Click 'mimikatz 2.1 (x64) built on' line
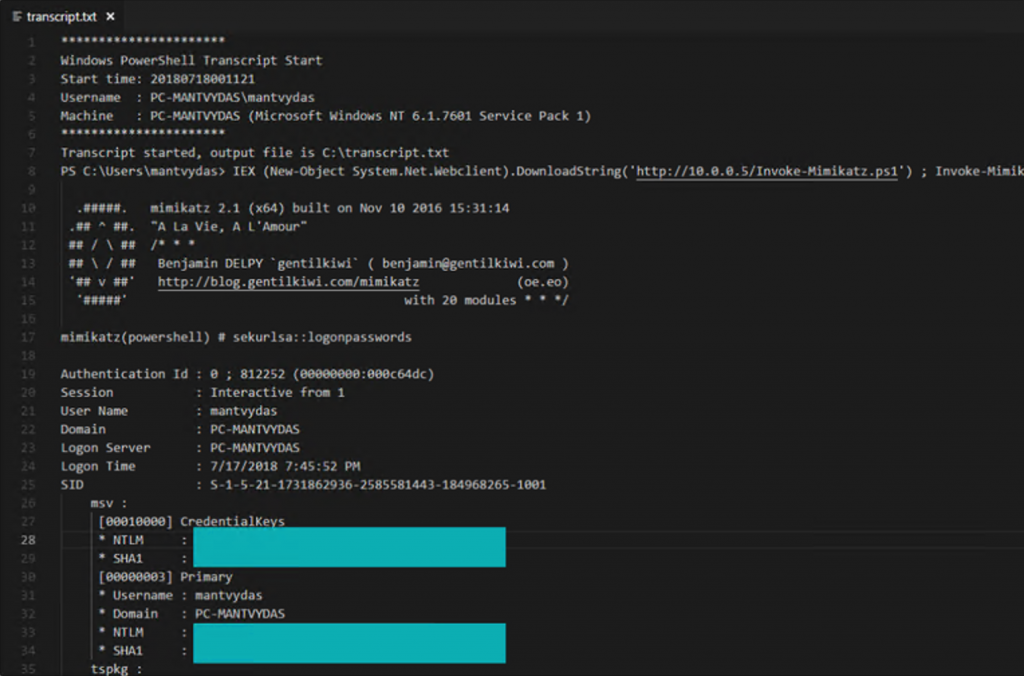Image resolution: width=1024 pixels, height=676 pixels. click(329, 208)
